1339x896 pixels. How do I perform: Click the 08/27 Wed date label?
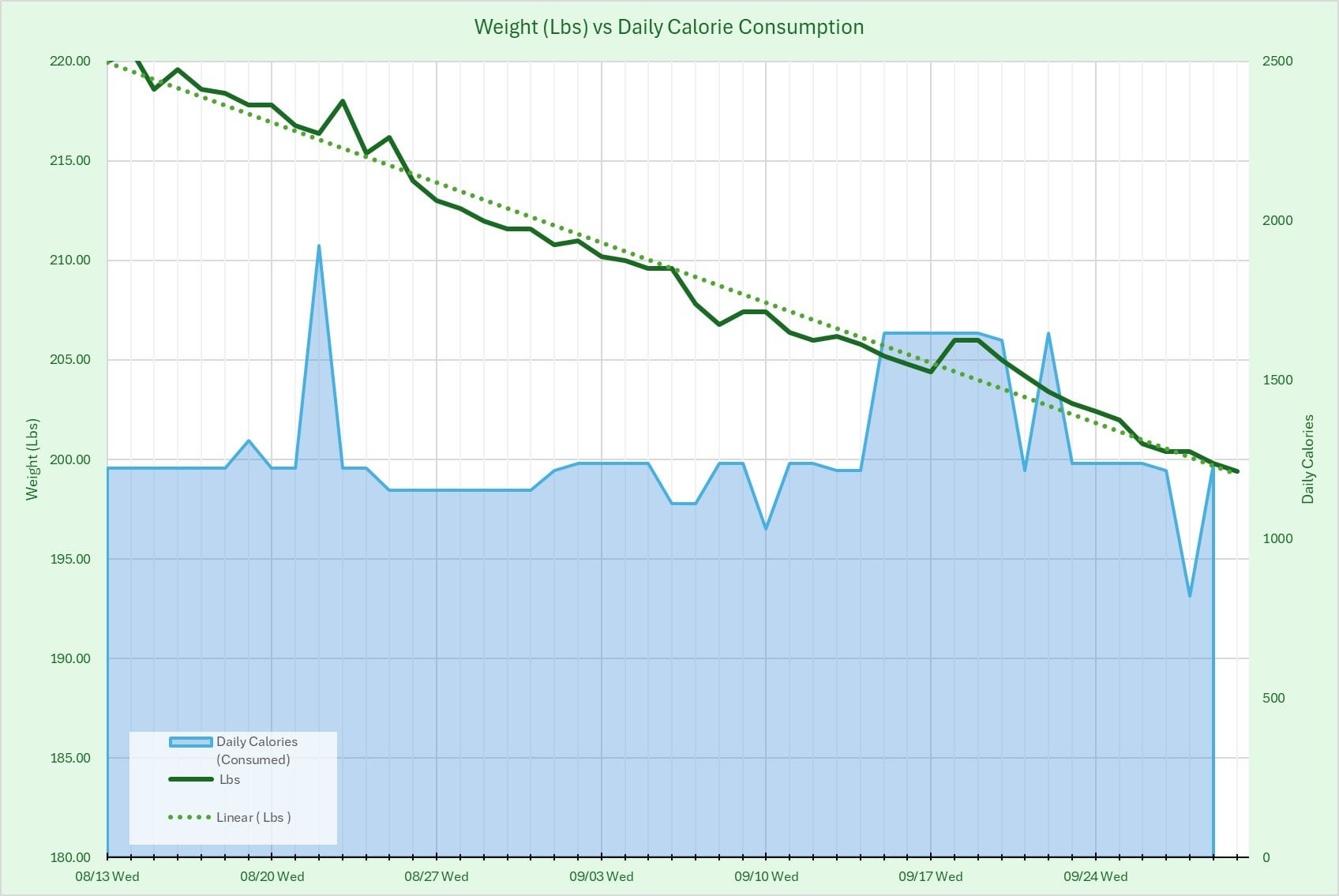tap(437, 876)
